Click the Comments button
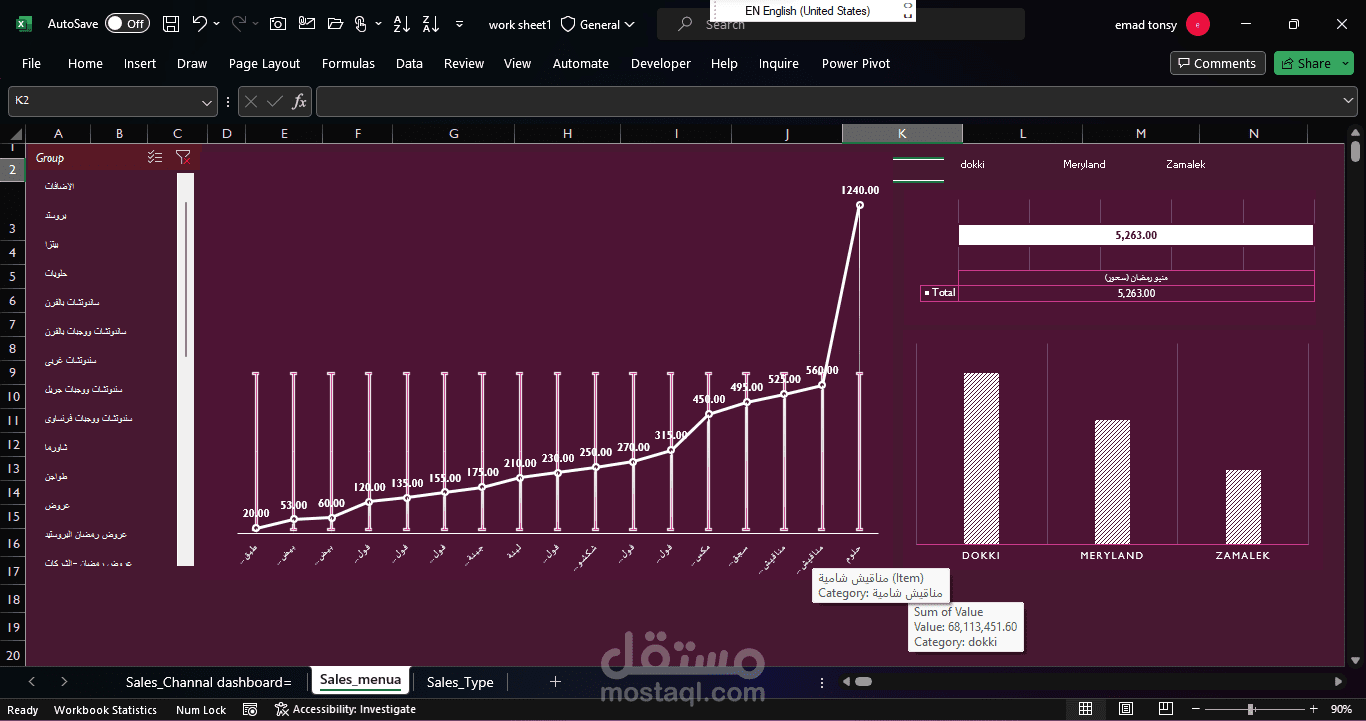Image resolution: width=1366 pixels, height=721 pixels. (x=1217, y=63)
